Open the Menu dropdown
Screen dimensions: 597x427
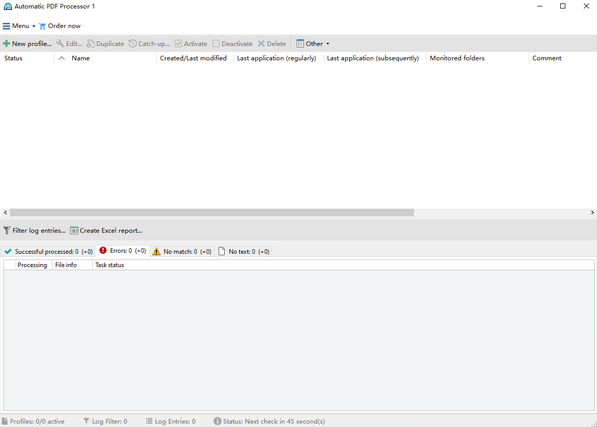(x=19, y=26)
